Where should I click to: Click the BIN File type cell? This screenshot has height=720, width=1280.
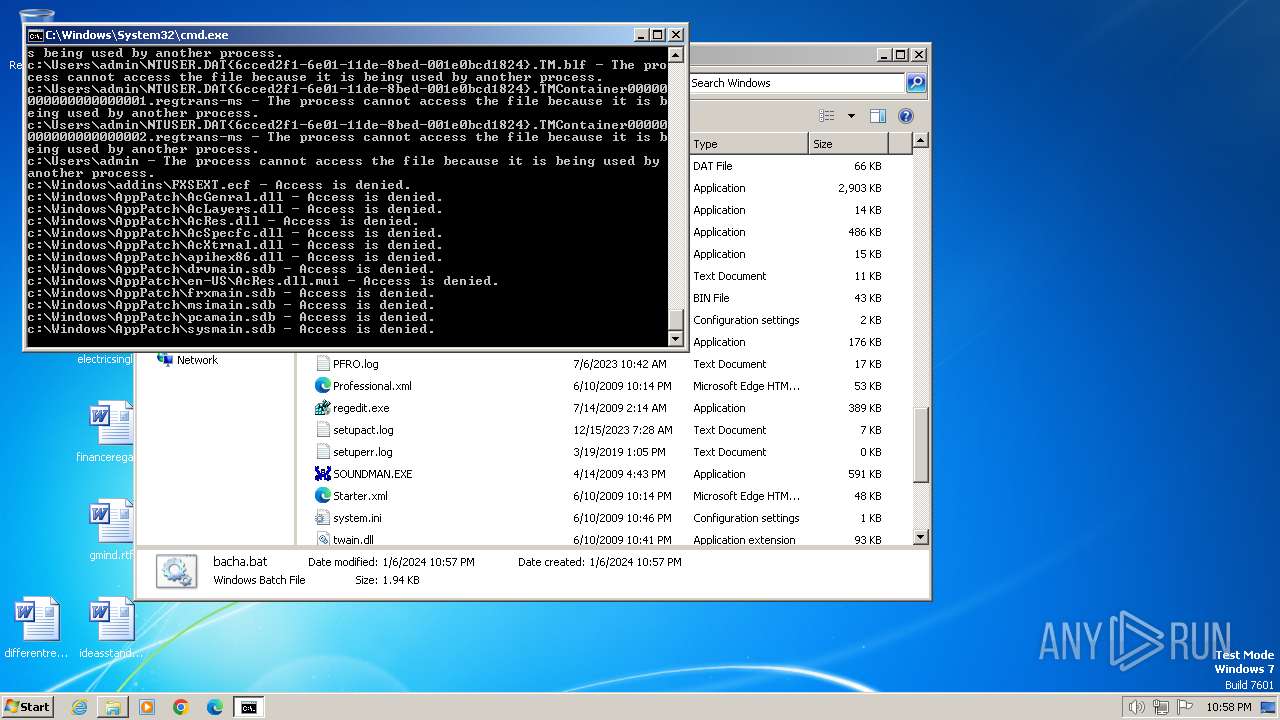click(712, 298)
